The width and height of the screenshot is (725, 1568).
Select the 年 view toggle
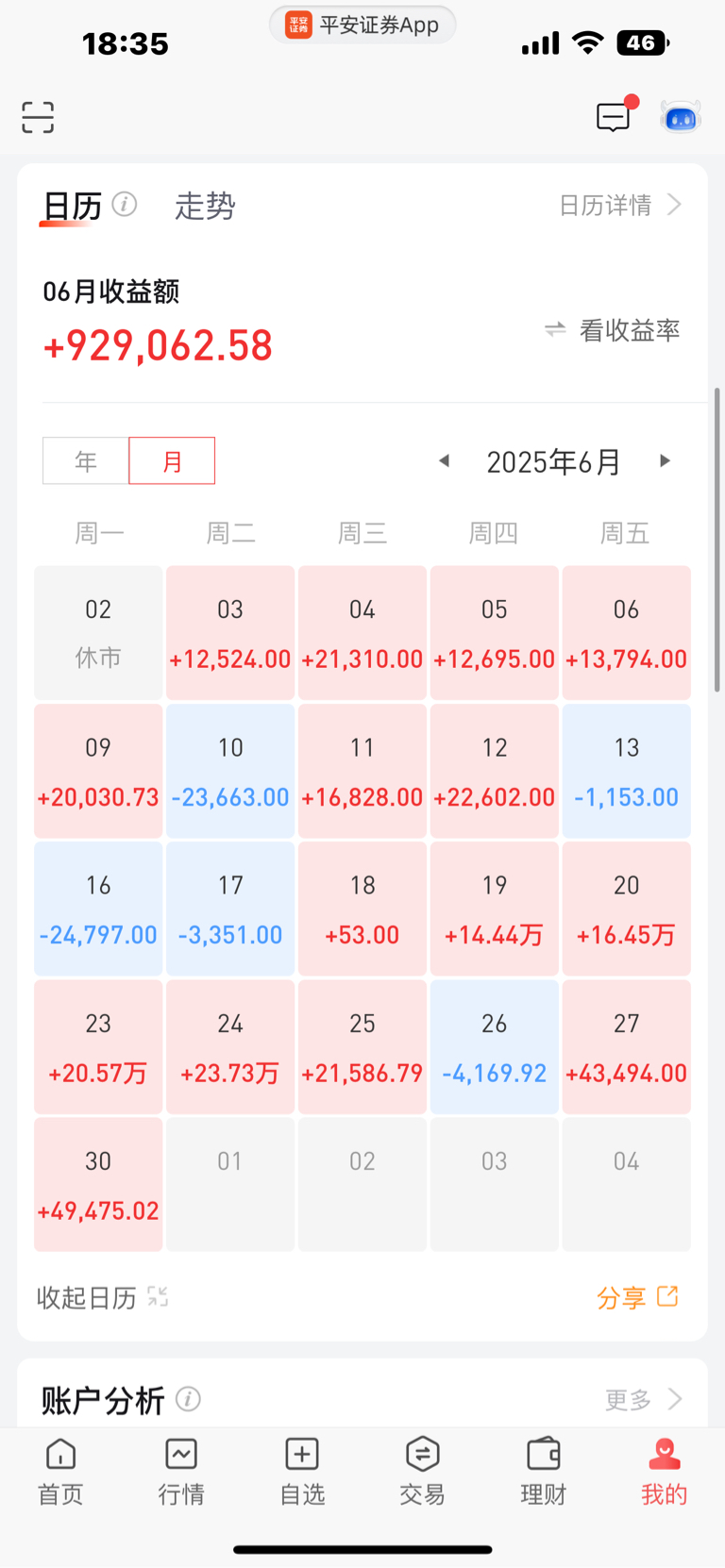pos(86,460)
